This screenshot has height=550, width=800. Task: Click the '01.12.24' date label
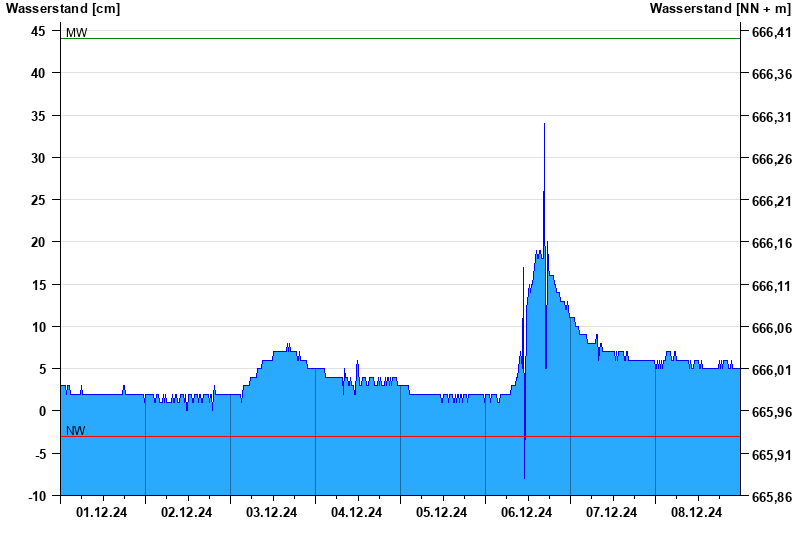pyautogui.click(x=102, y=512)
